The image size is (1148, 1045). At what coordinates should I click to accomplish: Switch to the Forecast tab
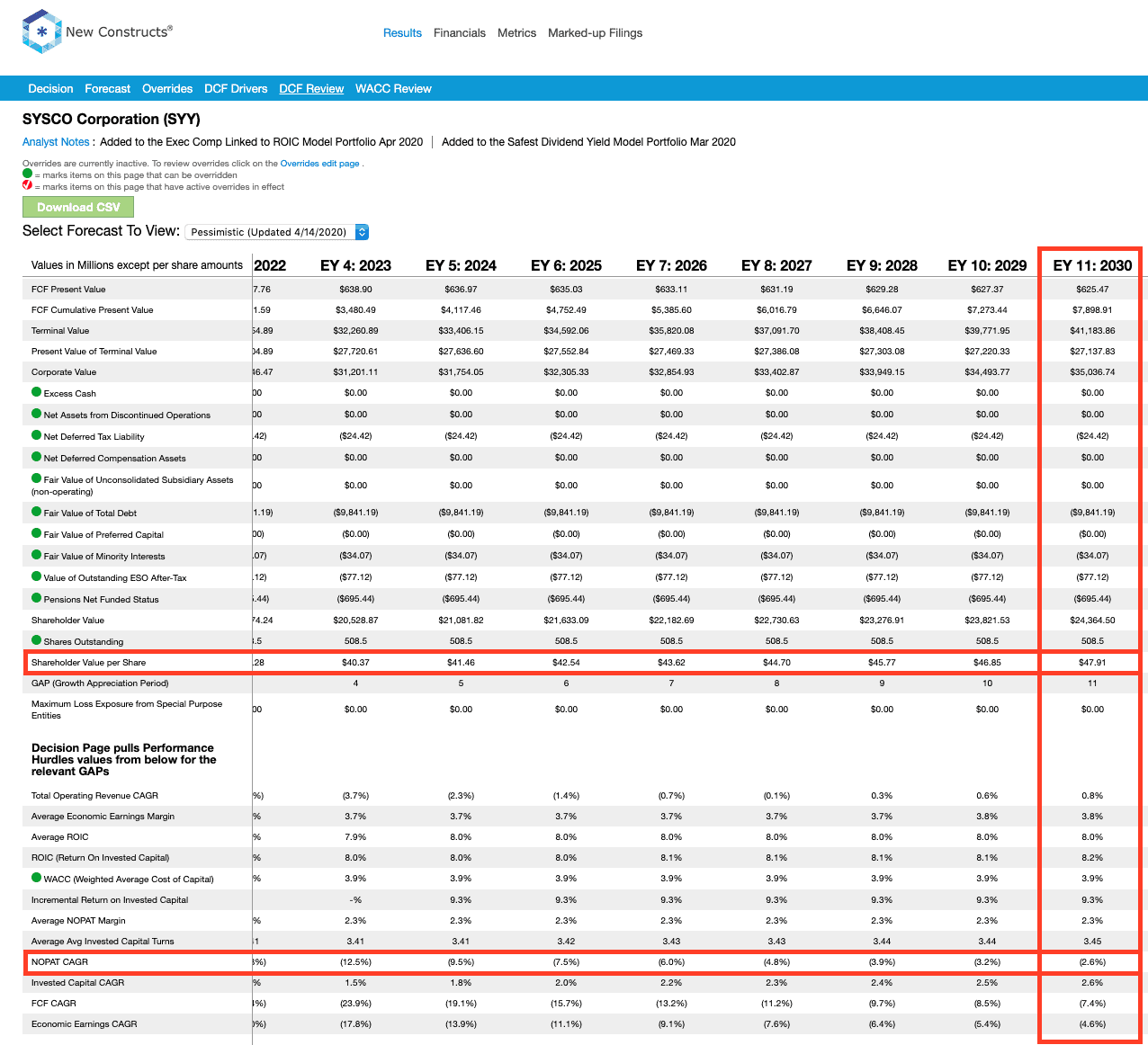point(108,88)
